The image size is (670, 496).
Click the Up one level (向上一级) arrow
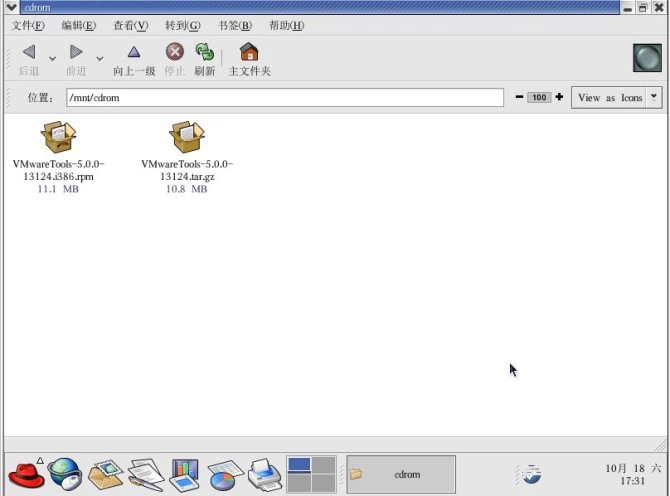tap(134, 53)
